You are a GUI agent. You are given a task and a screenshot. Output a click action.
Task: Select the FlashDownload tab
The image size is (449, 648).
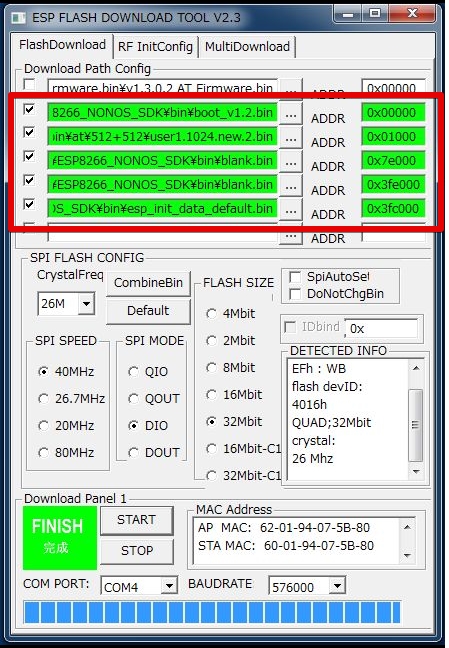pyautogui.click(x=62, y=45)
